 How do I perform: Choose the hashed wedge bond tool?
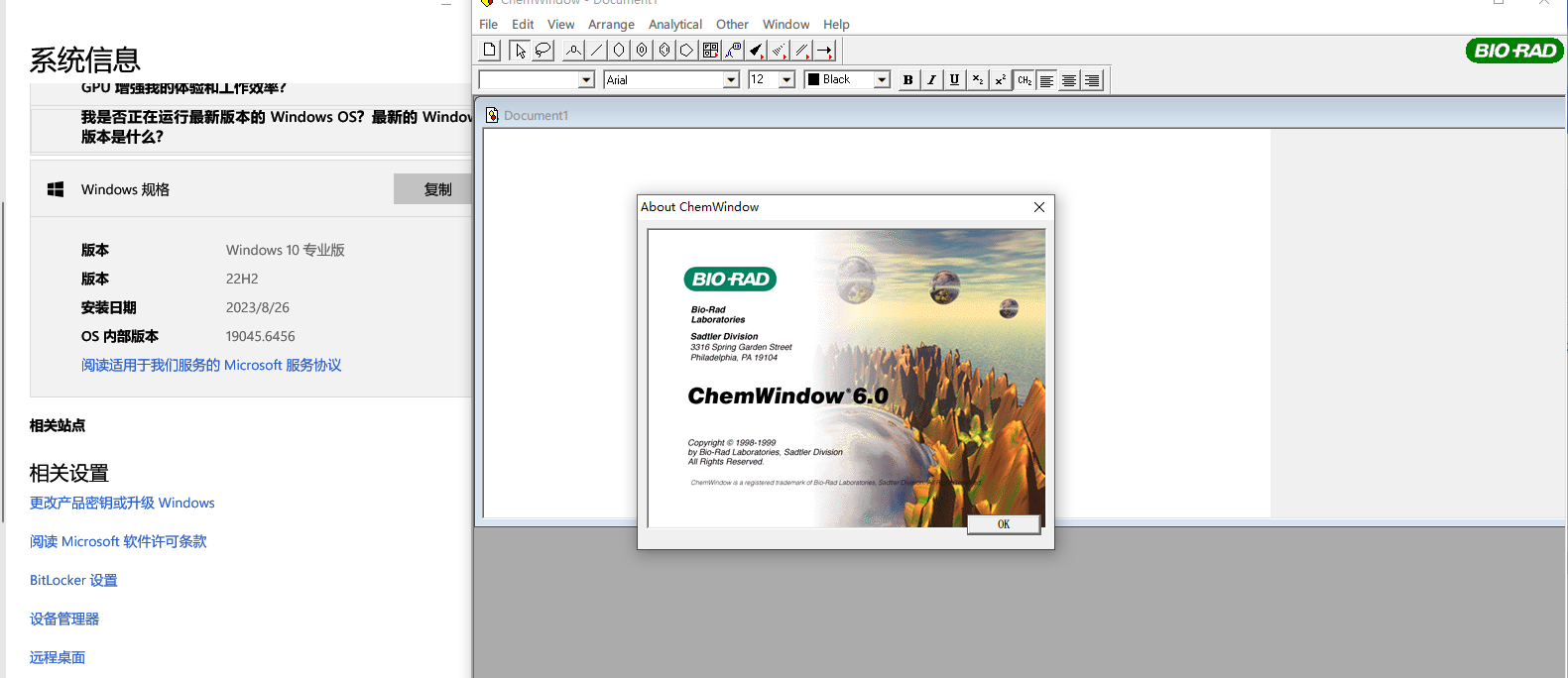(x=779, y=51)
